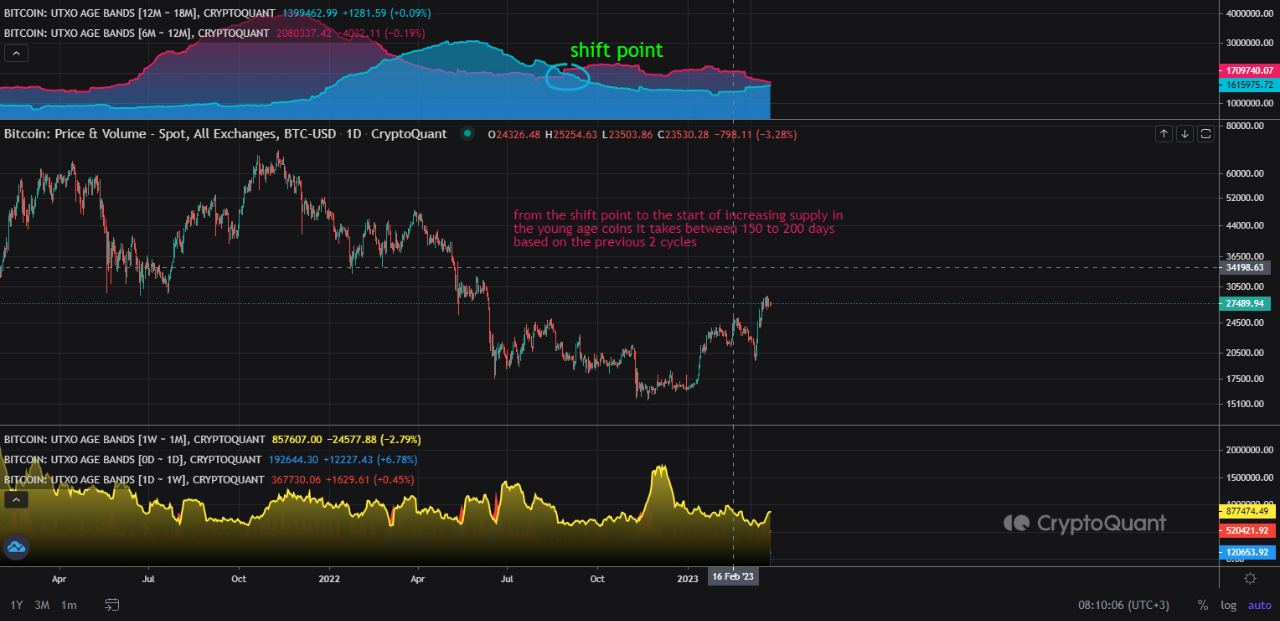Image resolution: width=1280 pixels, height=621 pixels.
Task: Click the red 520421.92 scale label
Action: click(1249, 531)
